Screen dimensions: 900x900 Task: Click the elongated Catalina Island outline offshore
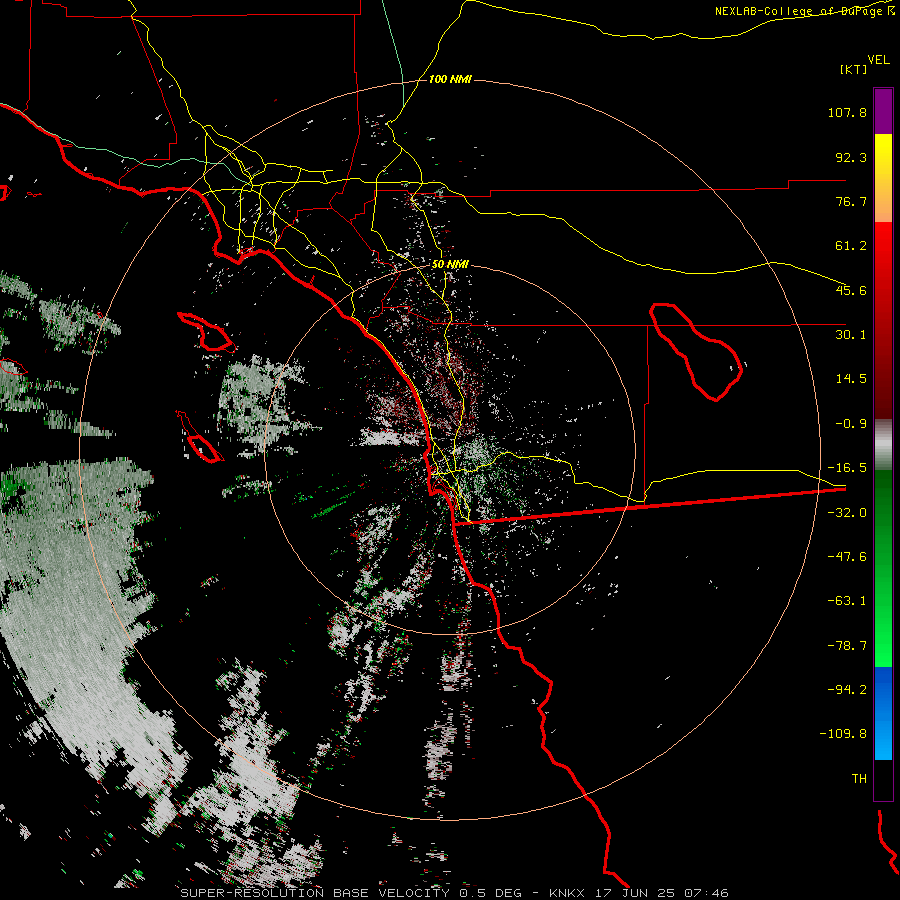(x=207, y=332)
